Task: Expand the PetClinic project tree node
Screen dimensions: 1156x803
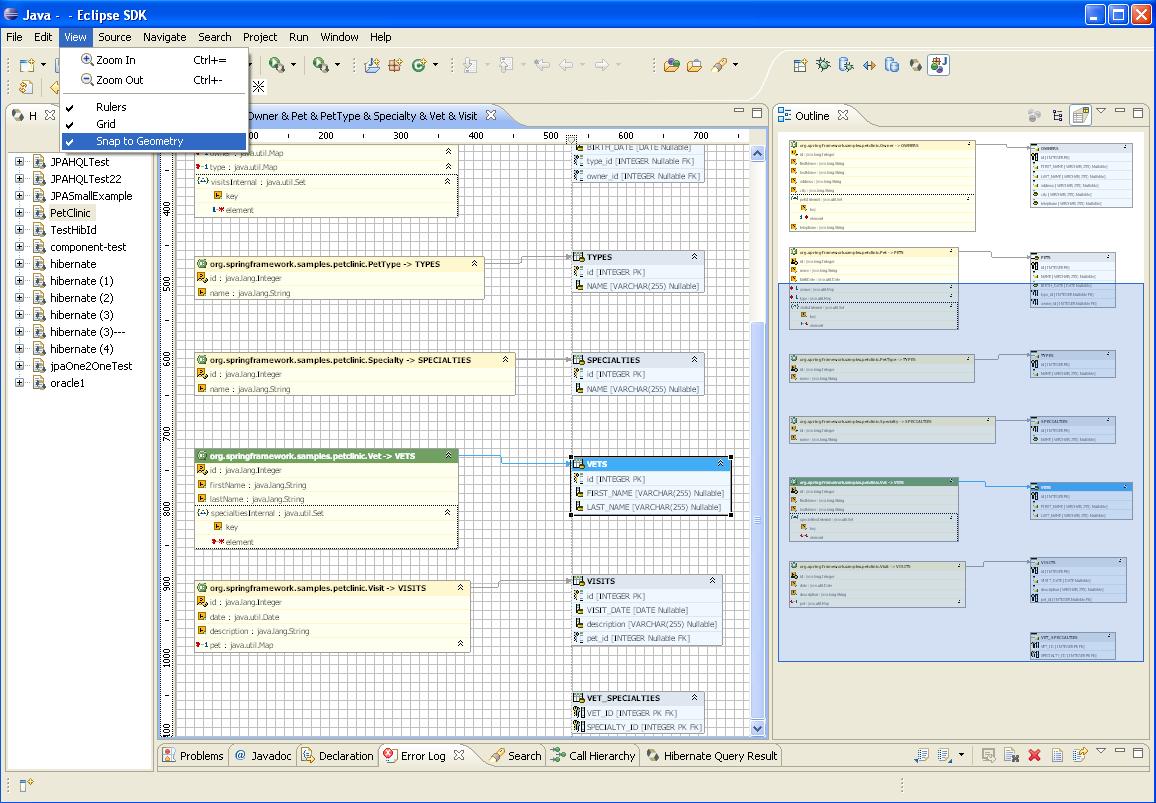Action: tap(19, 213)
